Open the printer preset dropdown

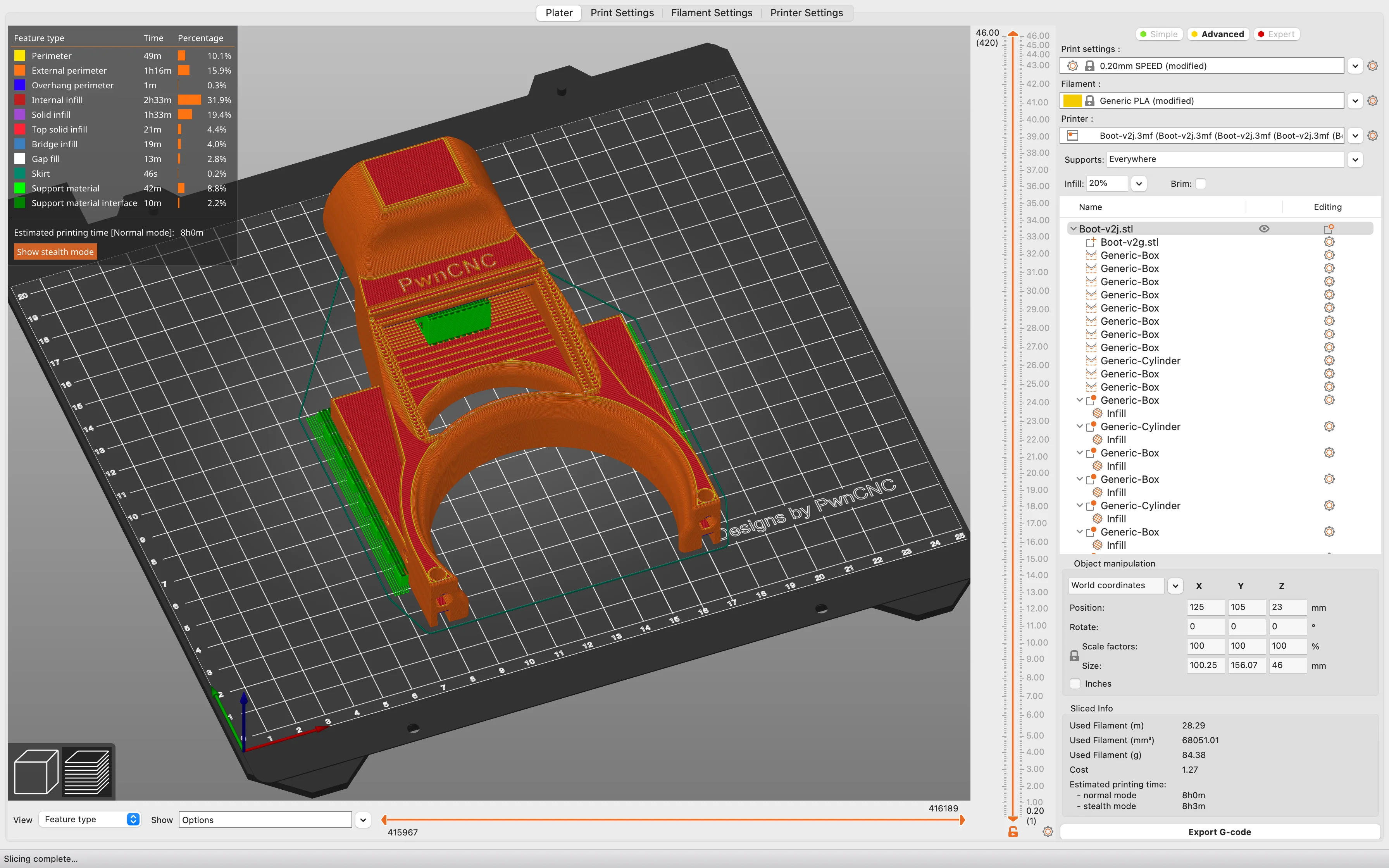pyautogui.click(x=1355, y=136)
